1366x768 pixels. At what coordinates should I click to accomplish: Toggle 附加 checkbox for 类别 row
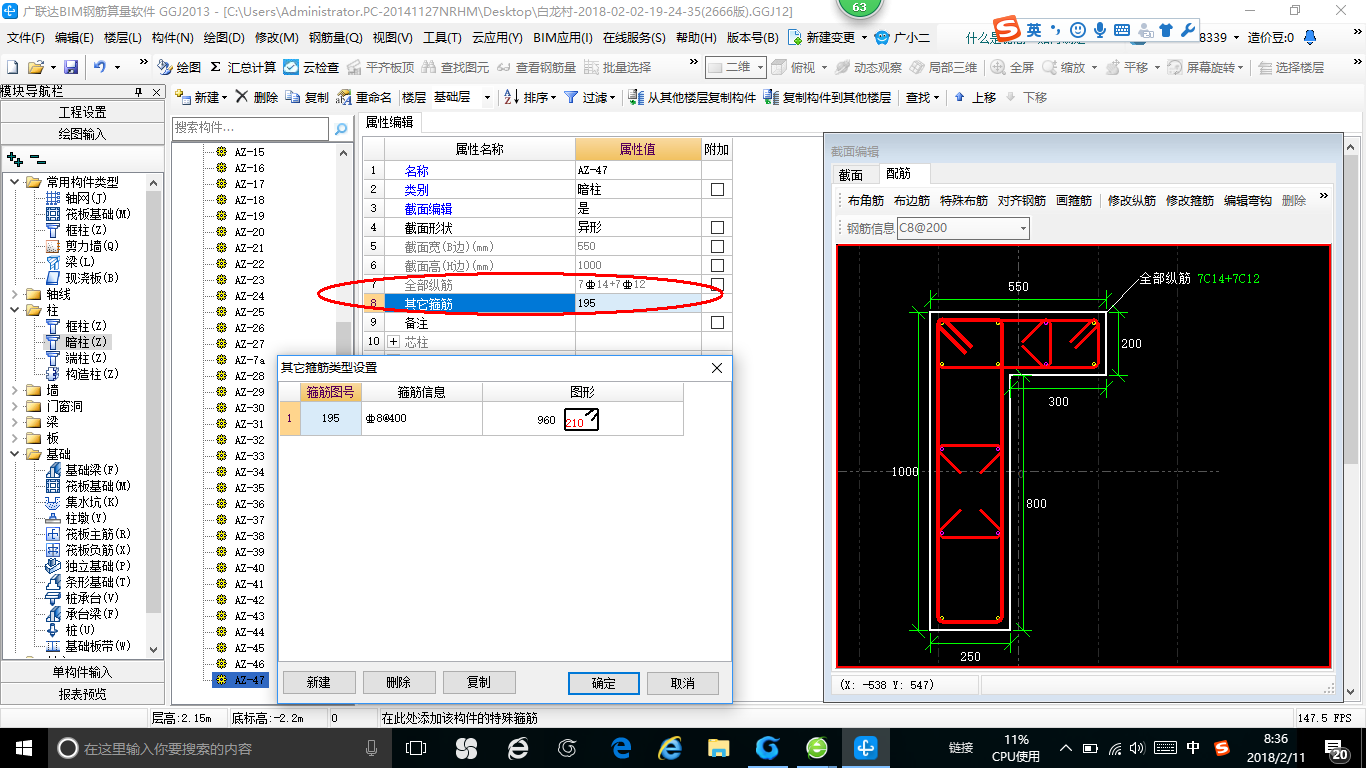click(x=717, y=189)
